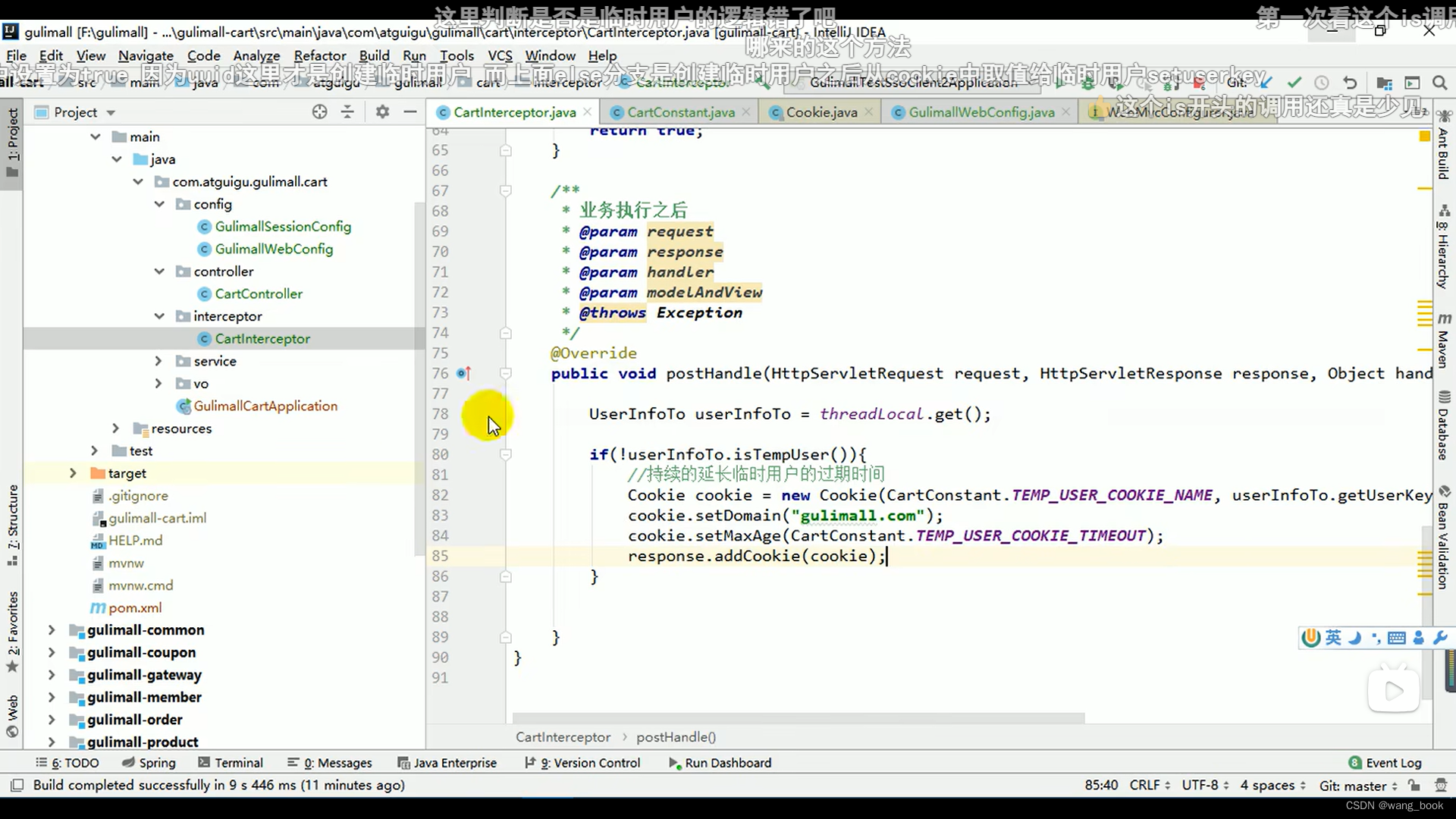Click postHandle() in the breadcrumb bar

pyautogui.click(x=676, y=737)
